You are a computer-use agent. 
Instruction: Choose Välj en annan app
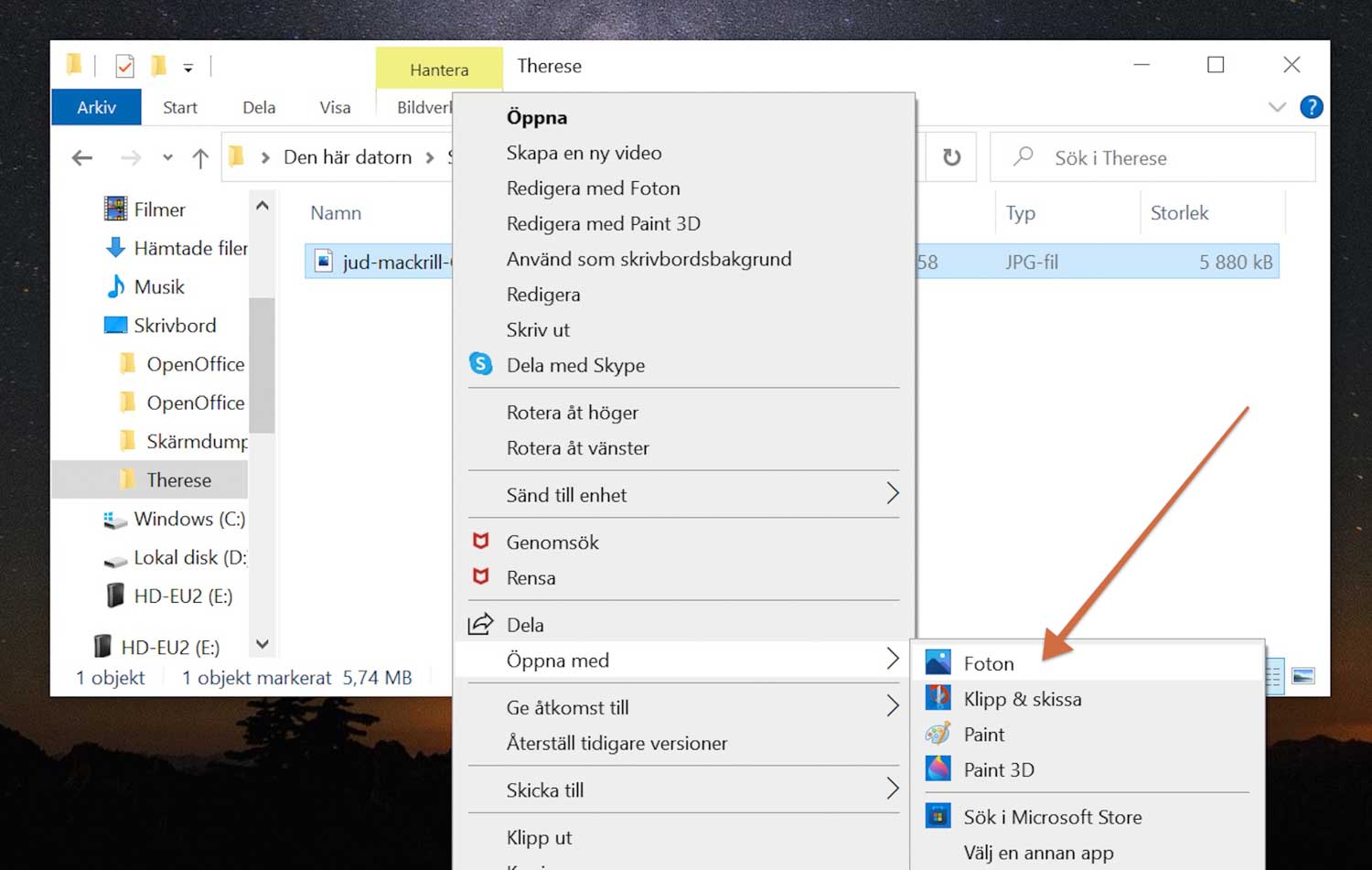click(x=1038, y=853)
